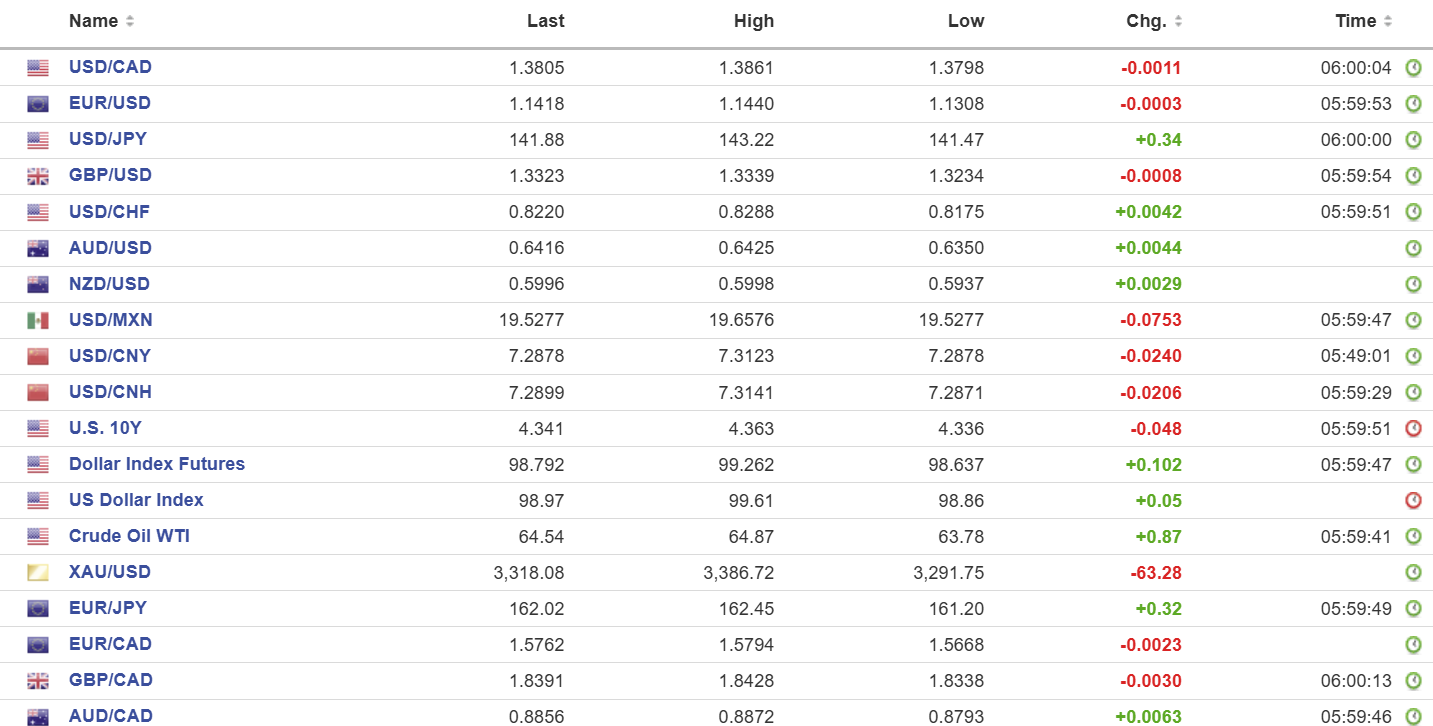
Task: Open the Crude Oil WTI link
Action: [x=129, y=536]
